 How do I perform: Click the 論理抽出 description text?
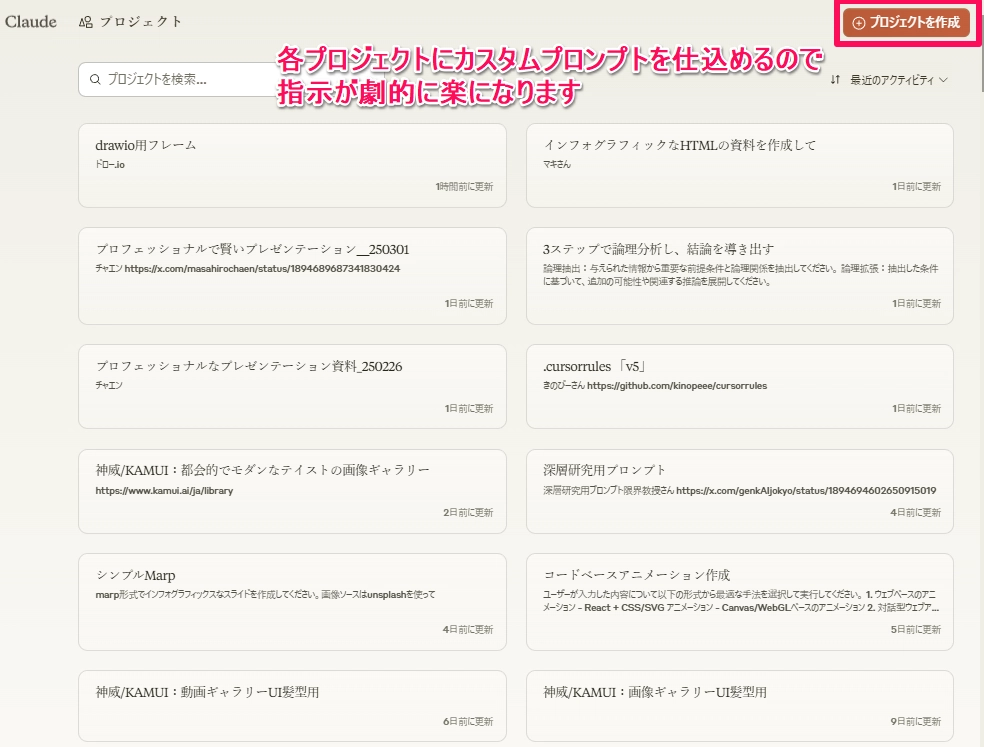(x=741, y=275)
